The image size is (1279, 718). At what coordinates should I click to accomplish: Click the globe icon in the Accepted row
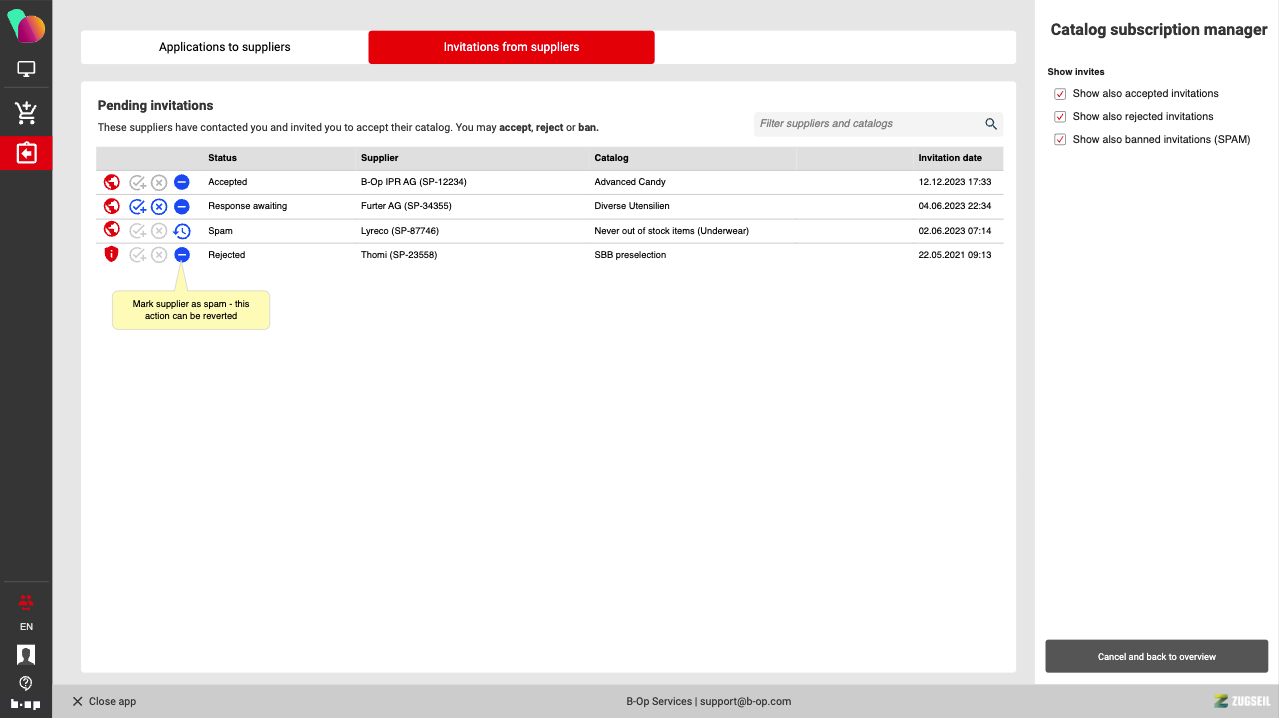pyautogui.click(x=112, y=183)
